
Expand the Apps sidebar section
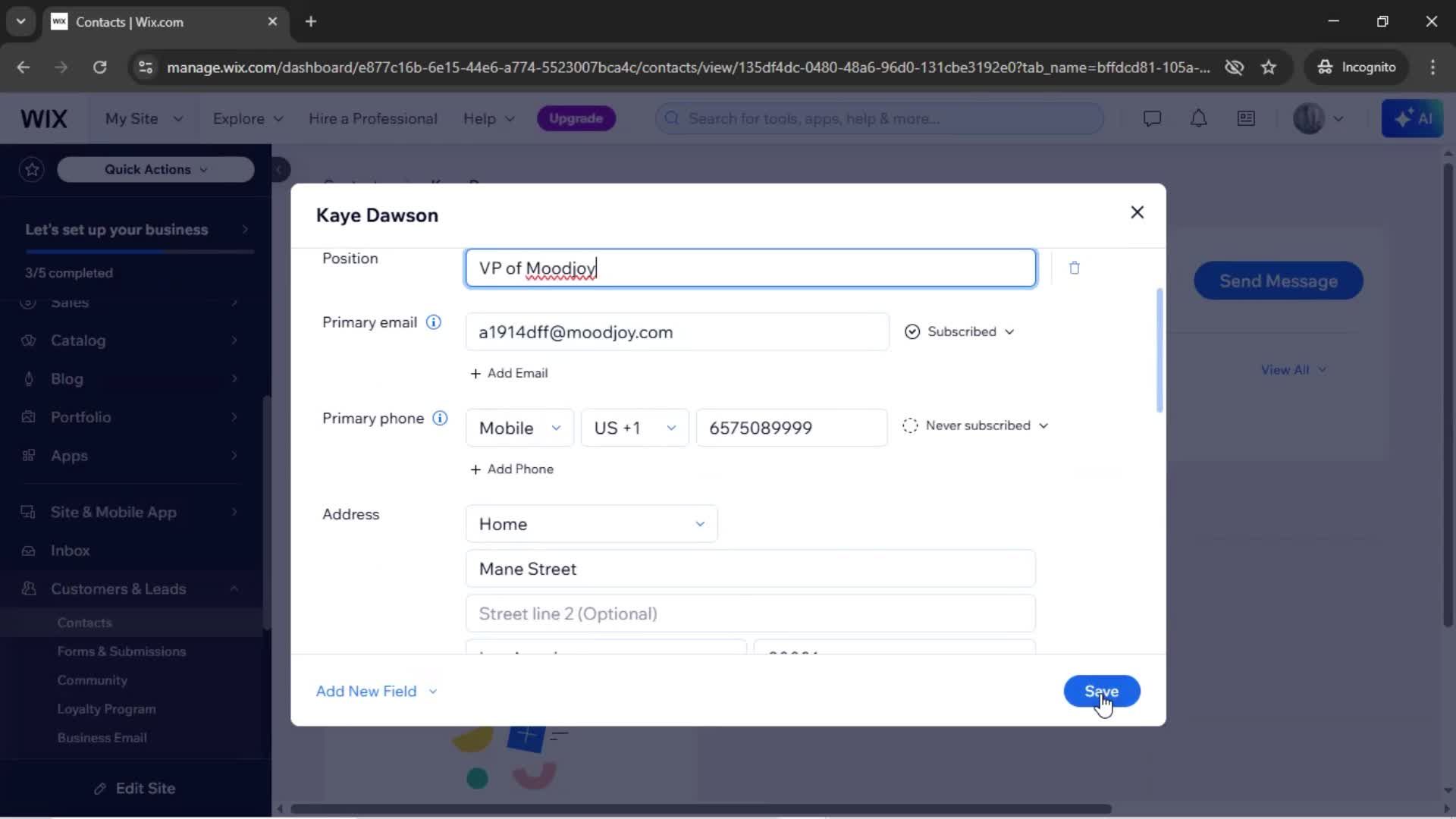[x=130, y=456]
